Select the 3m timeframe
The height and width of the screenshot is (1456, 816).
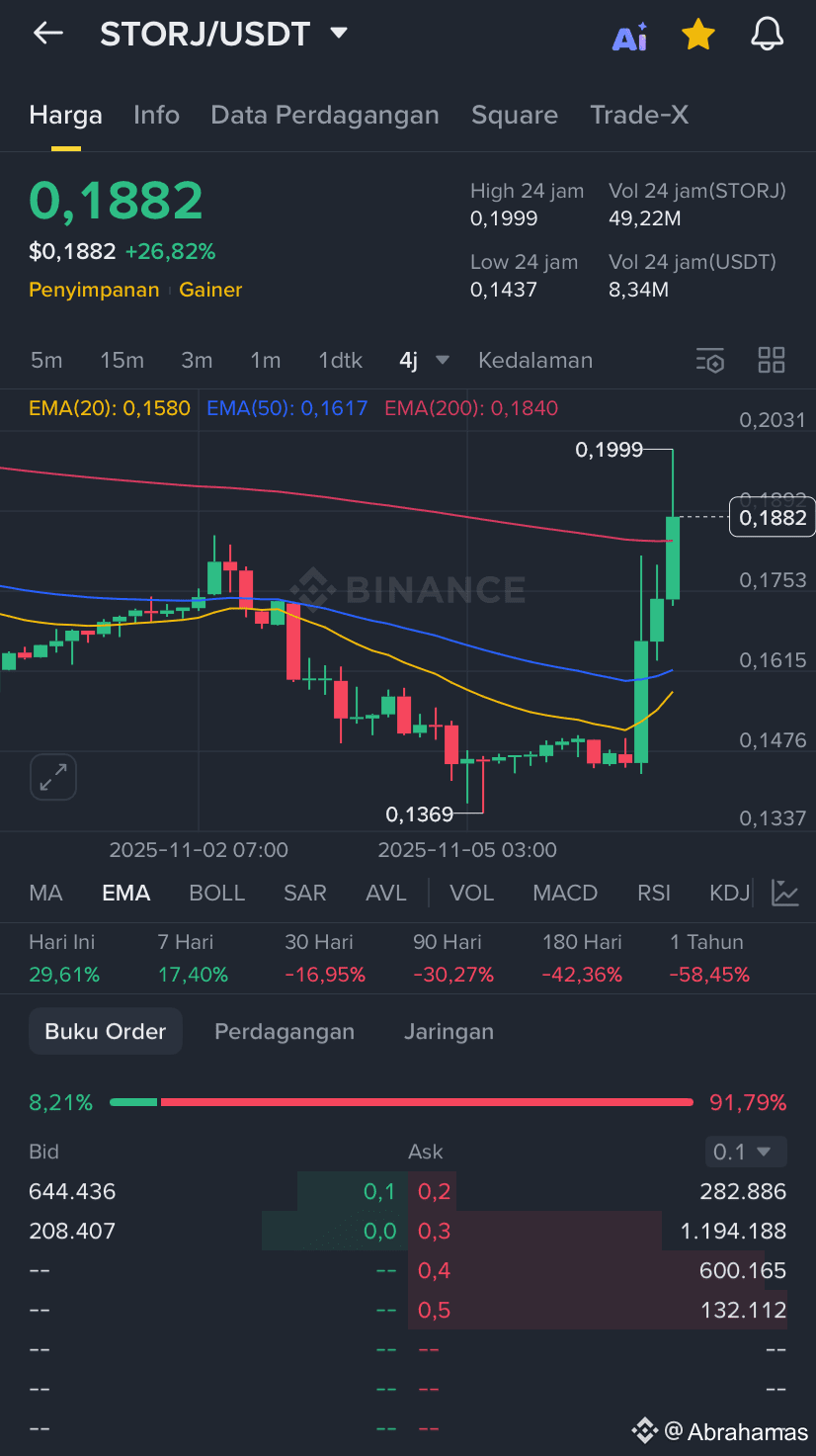tap(197, 360)
